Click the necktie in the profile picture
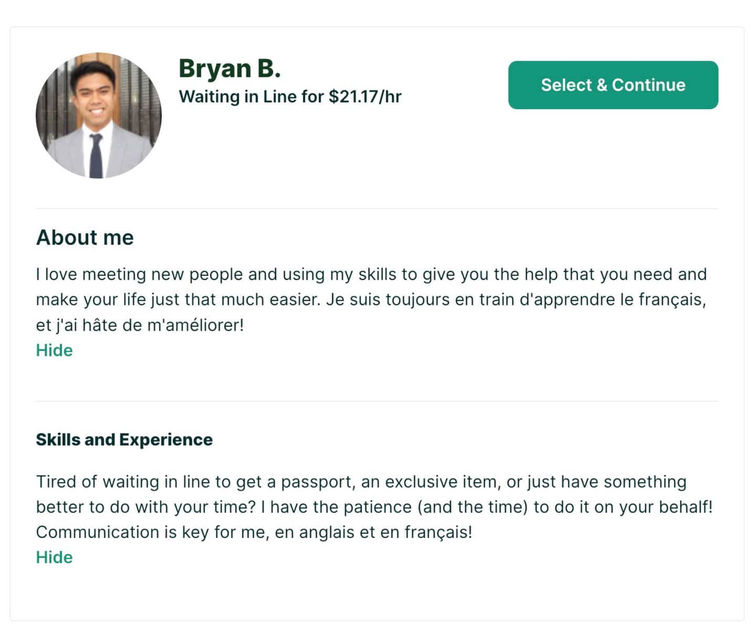This screenshot has height=629, width=750. click(96, 155)
